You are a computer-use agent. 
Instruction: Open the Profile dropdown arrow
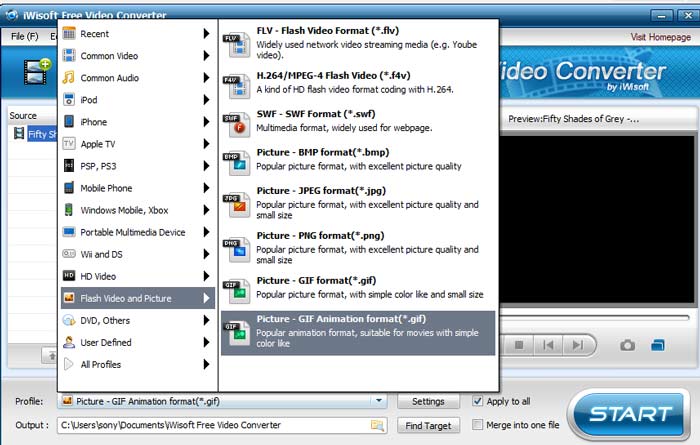click(379, 400)
